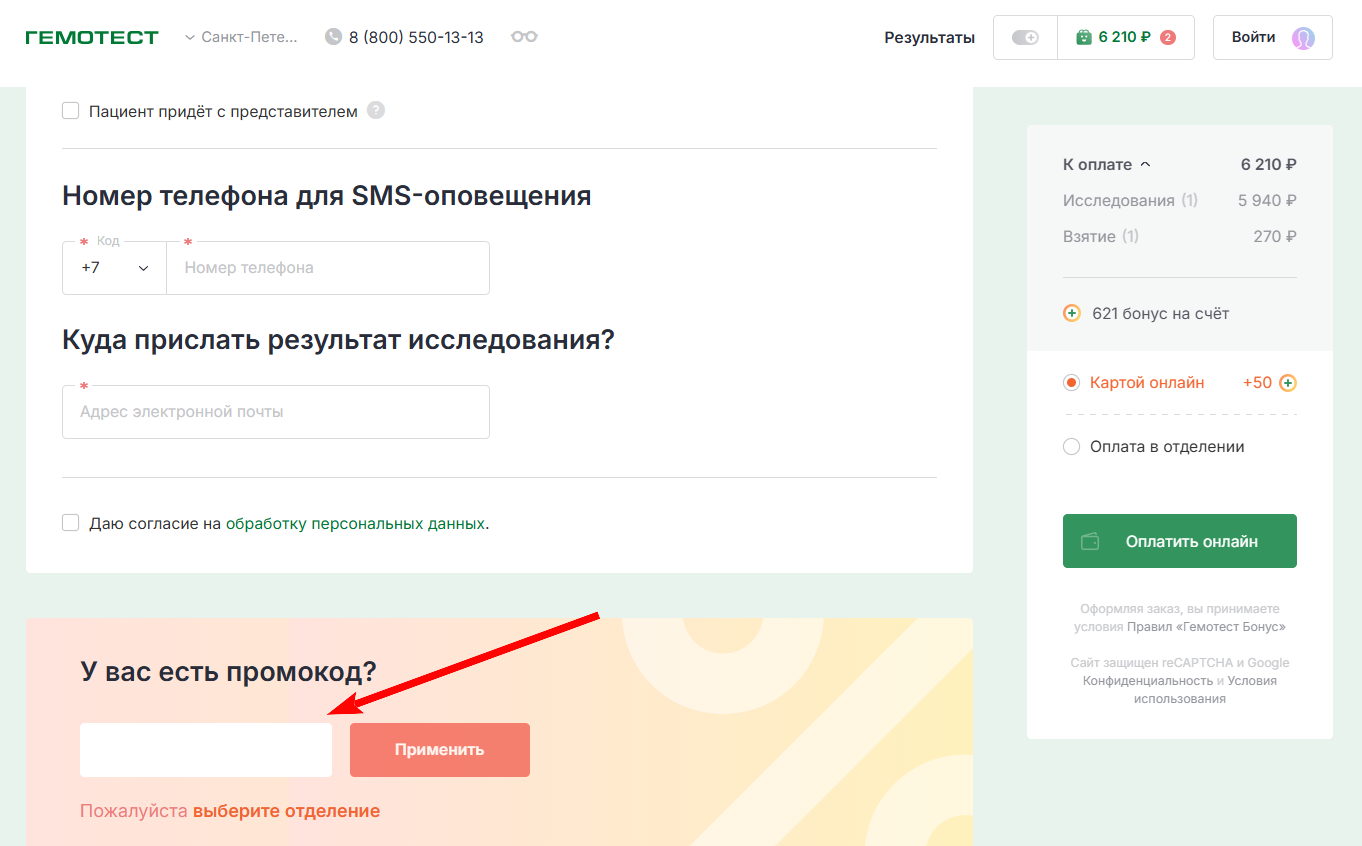
Task: Click the +50 bonus coin icon
Action: tap(1288, 382)
